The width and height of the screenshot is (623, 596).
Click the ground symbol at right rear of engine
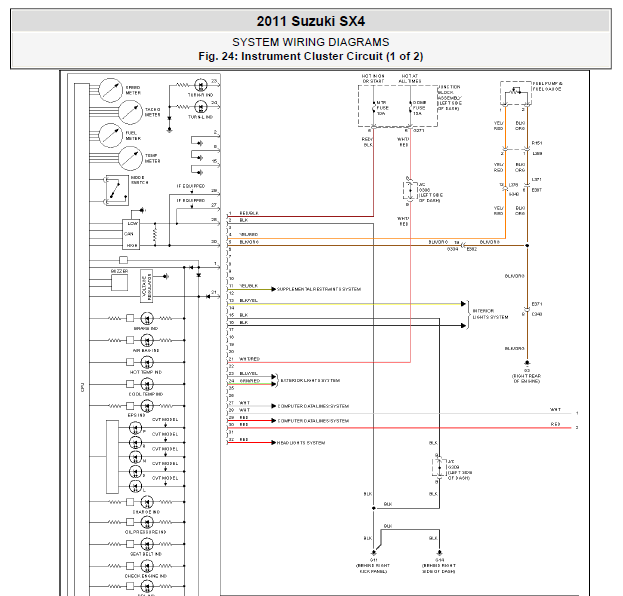(527, 363)
